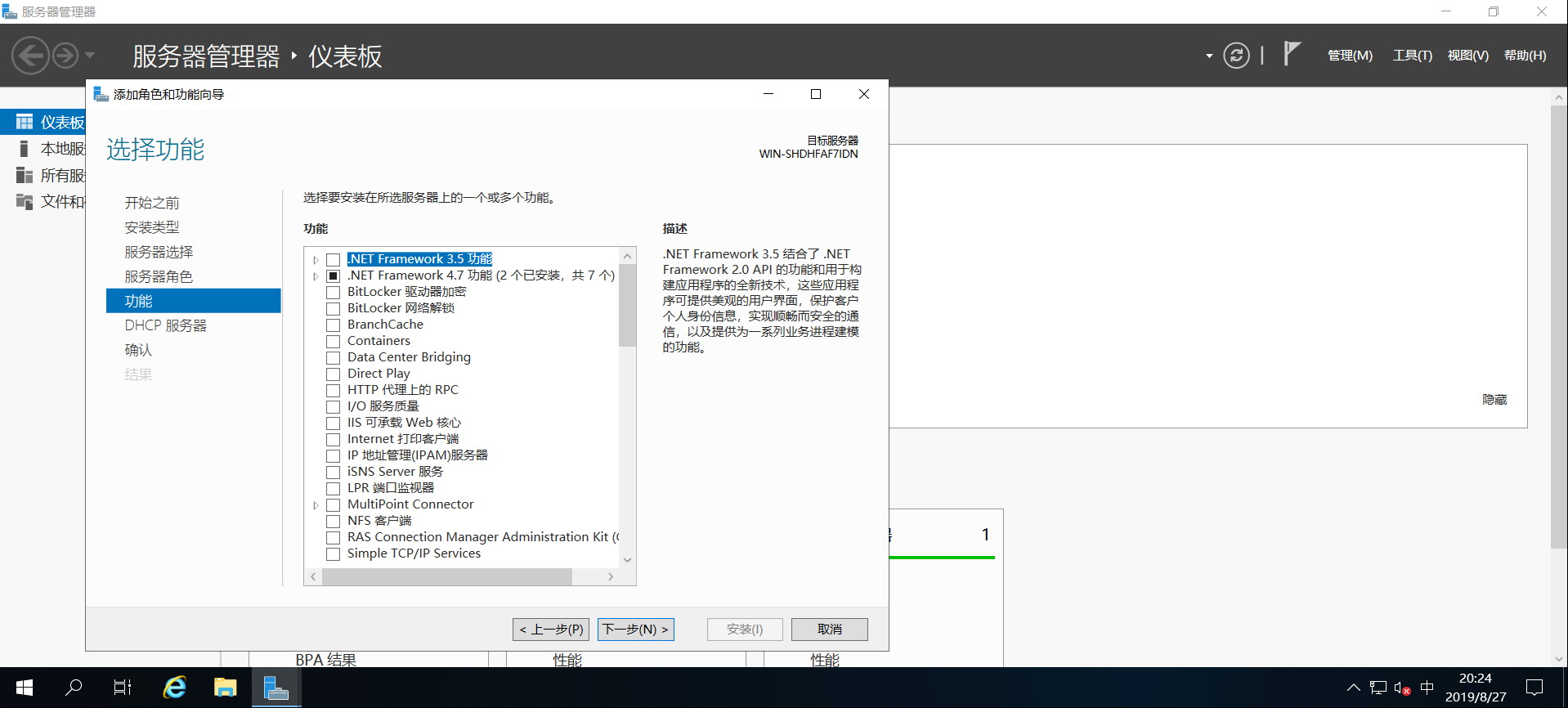Viewport: 1568px width, 708px height.
Task: Show hidden tray icons chevron
Action: [x=1354, y=688]
